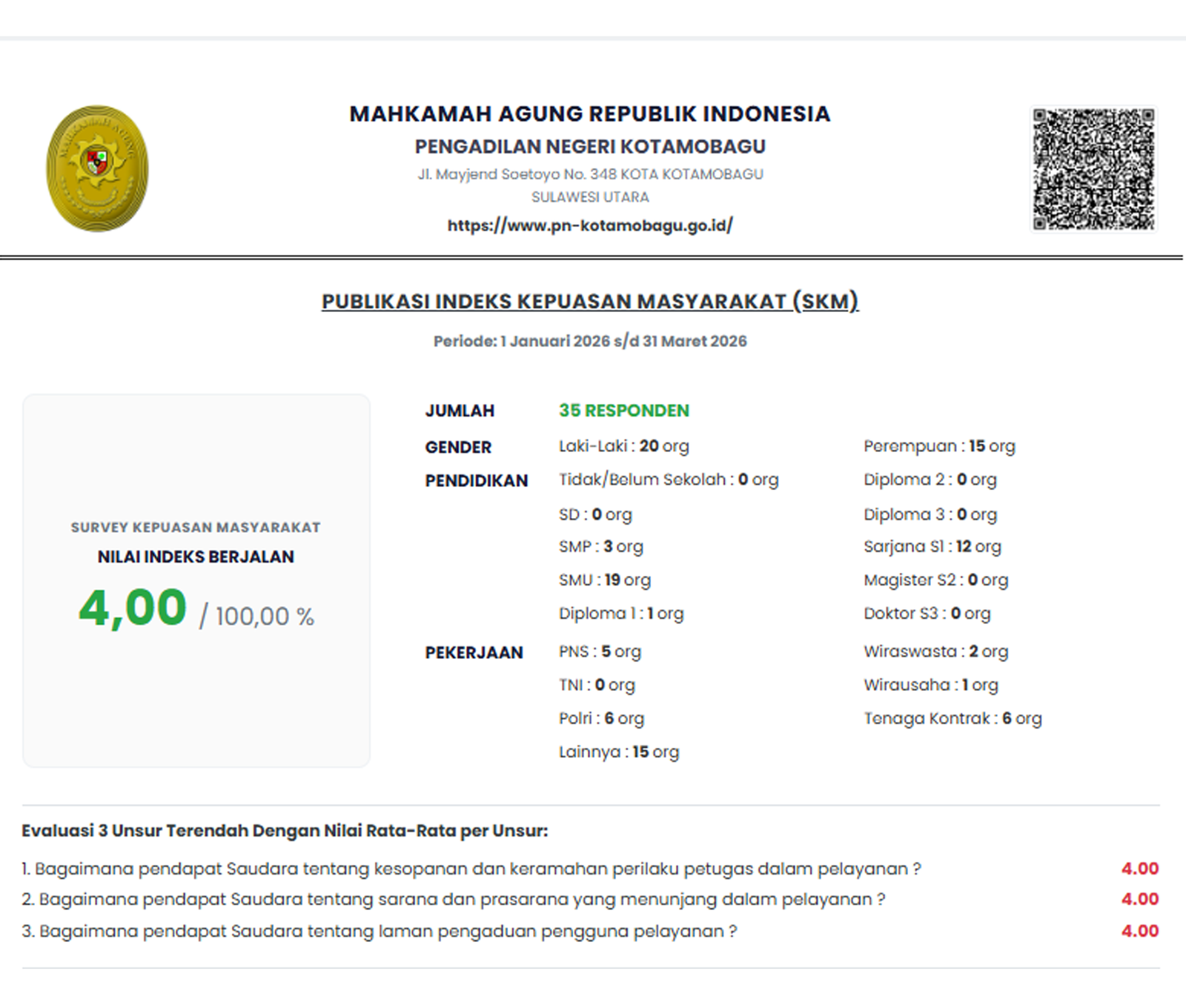The height and width of the screenshot is (1008, 1186).
Task: Click question about sarana dan prasarana
Action: [454, 899]
